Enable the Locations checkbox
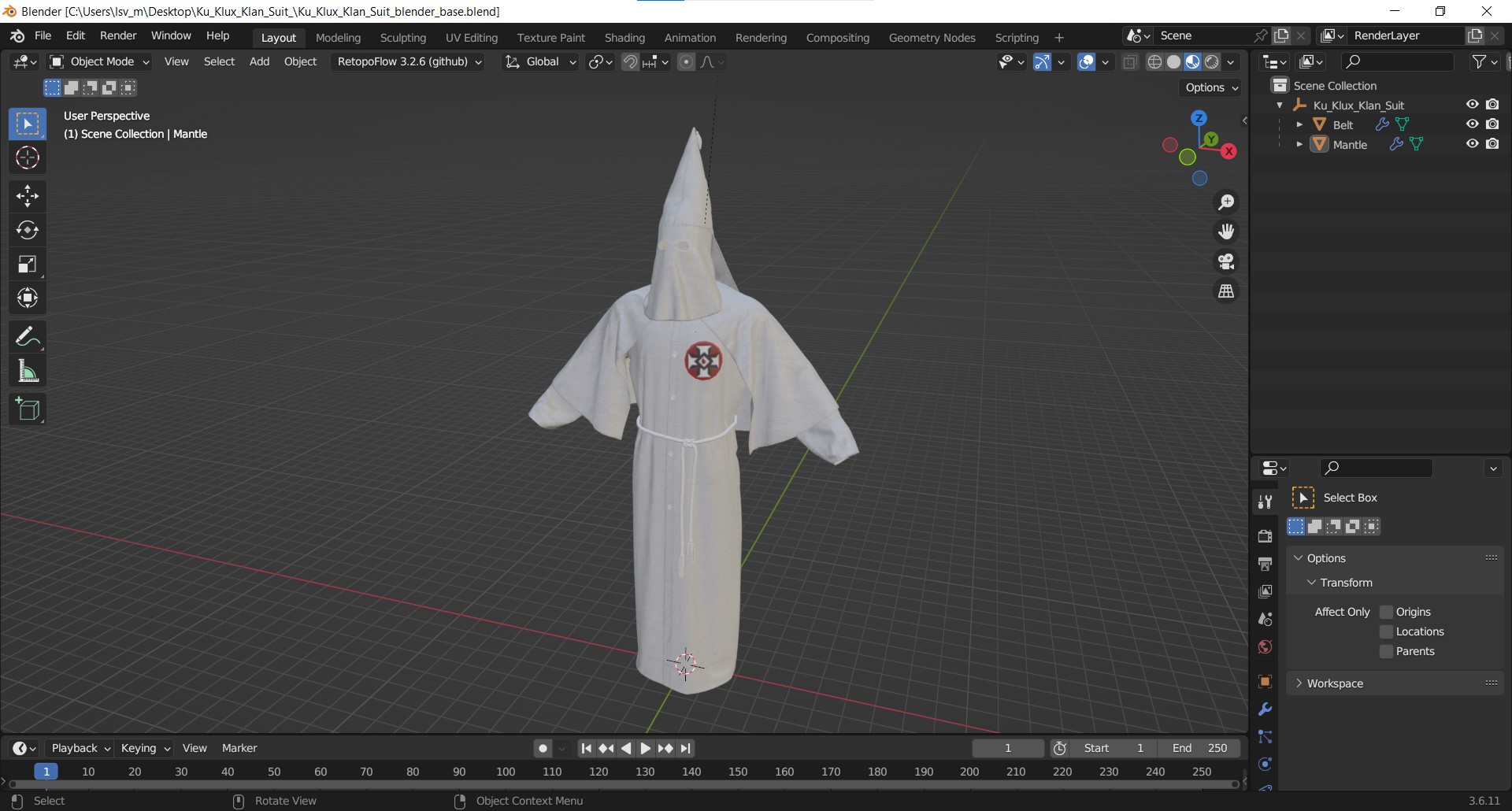Image resolution: width=1512 pixels, height=811 pixels. click(x=1387, y=631)
